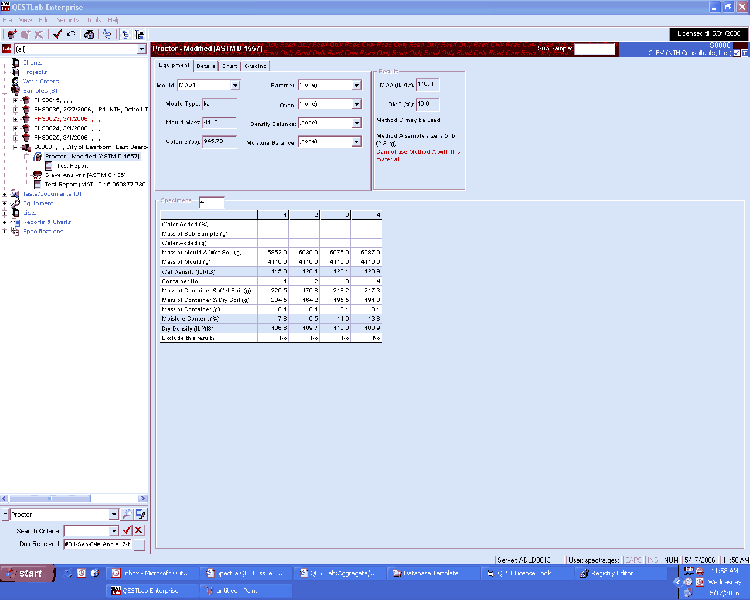
Task: Click the Reports & Charts node icon
Action: 16,222
